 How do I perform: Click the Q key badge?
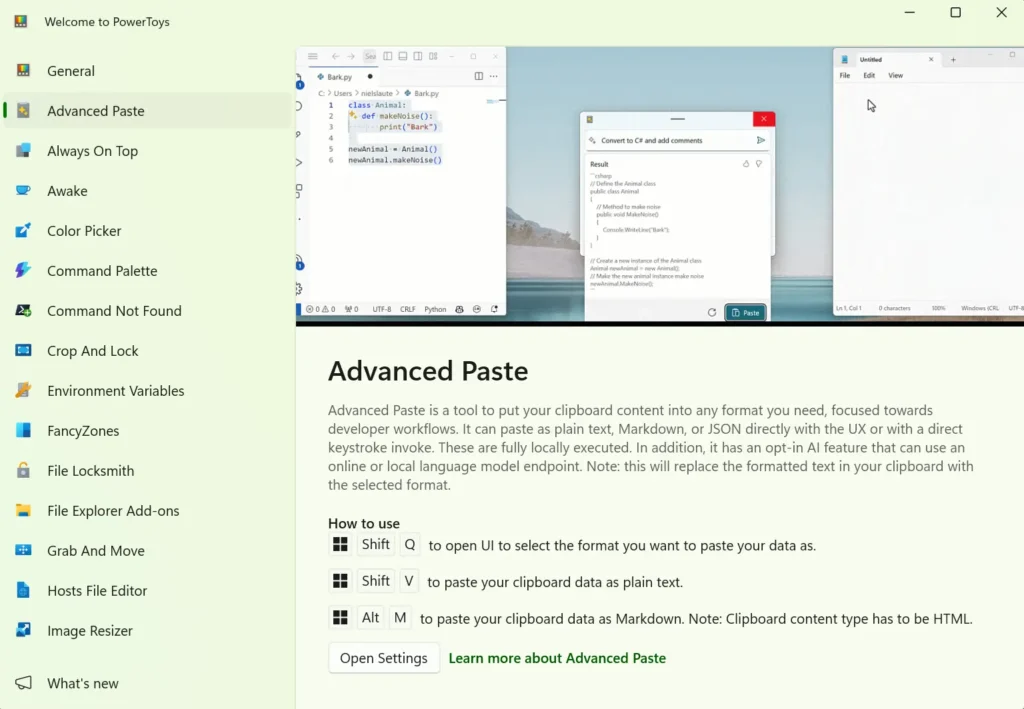tap(409, 544)
